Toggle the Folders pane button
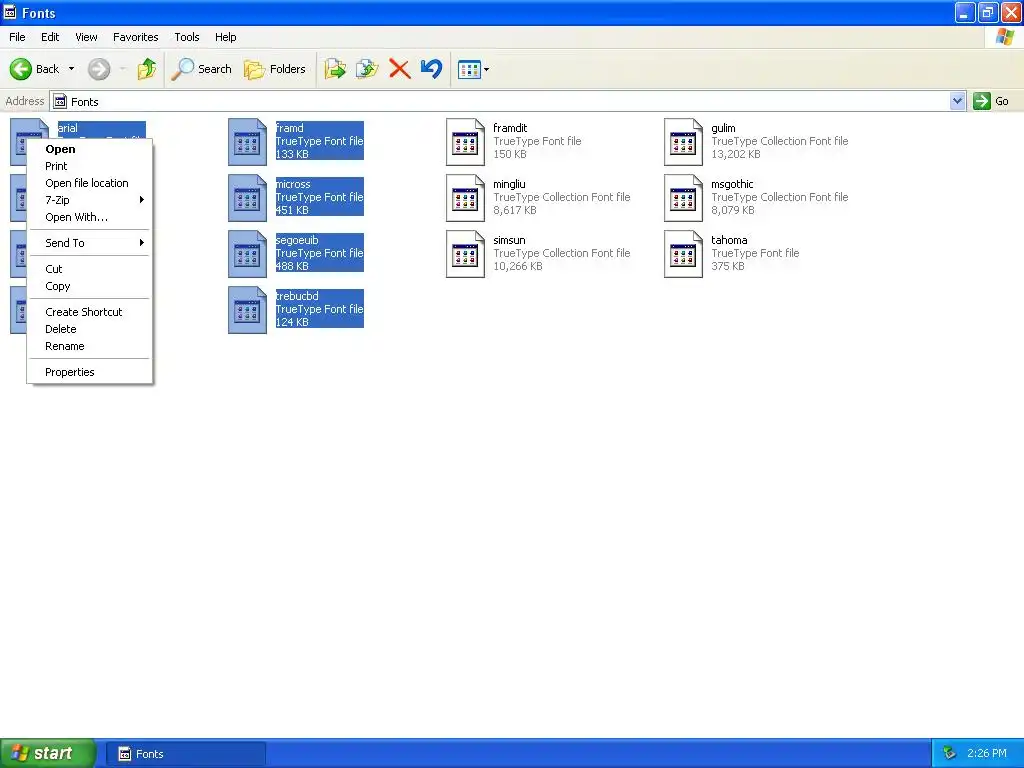Screen dimensions: 1024x768 [274, 69]
